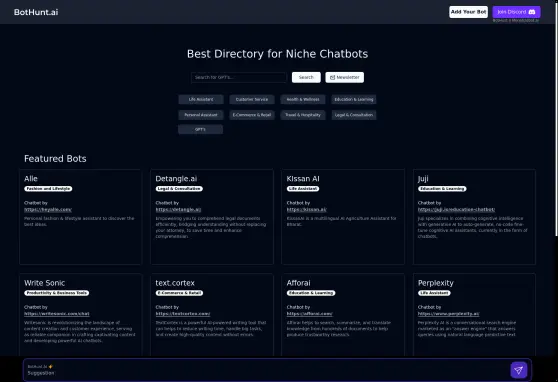Click the Kissan AI card title
The height and width of the screenshot is (382, 558).
coord(303,179)
